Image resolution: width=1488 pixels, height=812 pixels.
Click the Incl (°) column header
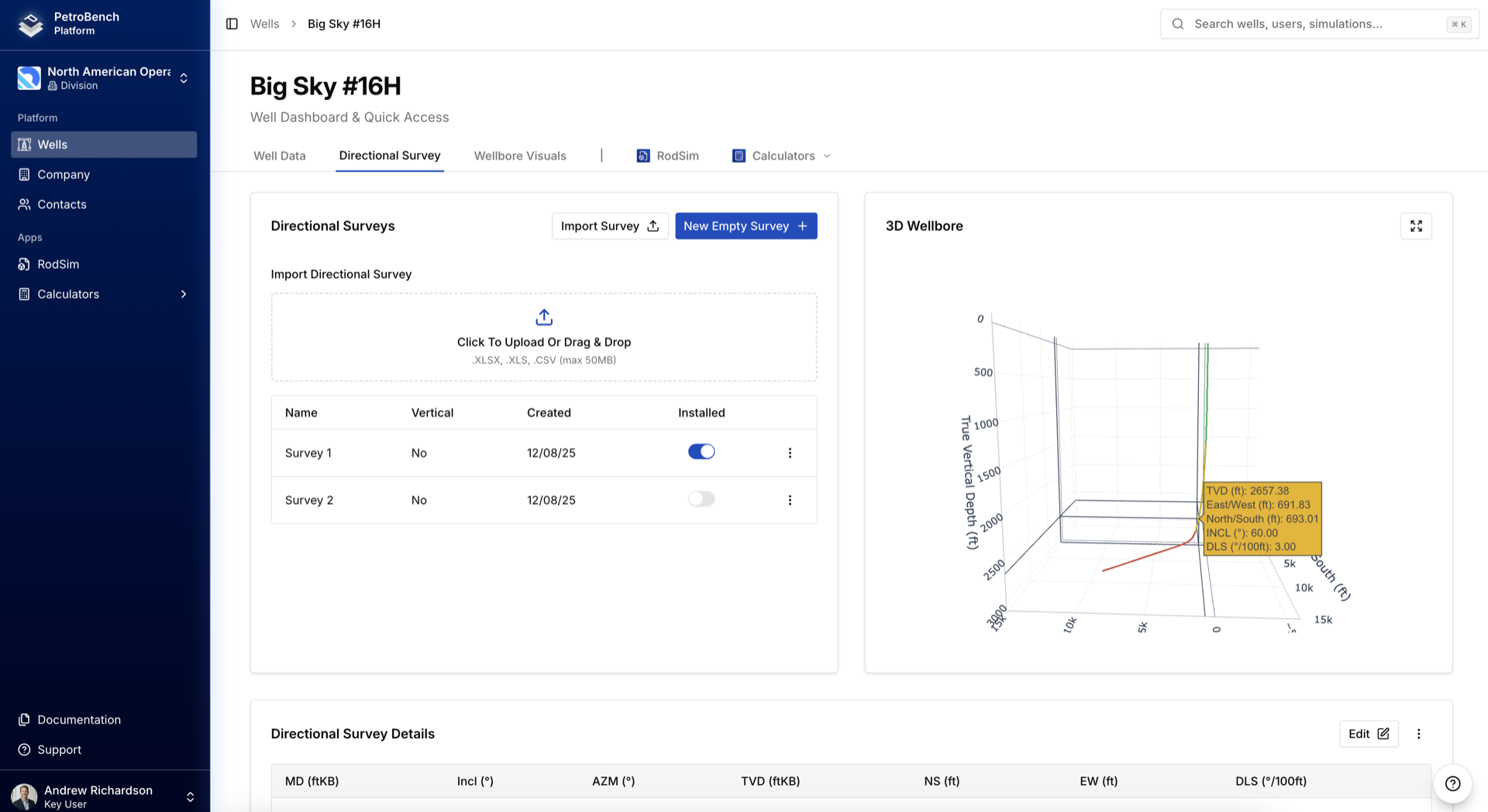pos(475,781)
